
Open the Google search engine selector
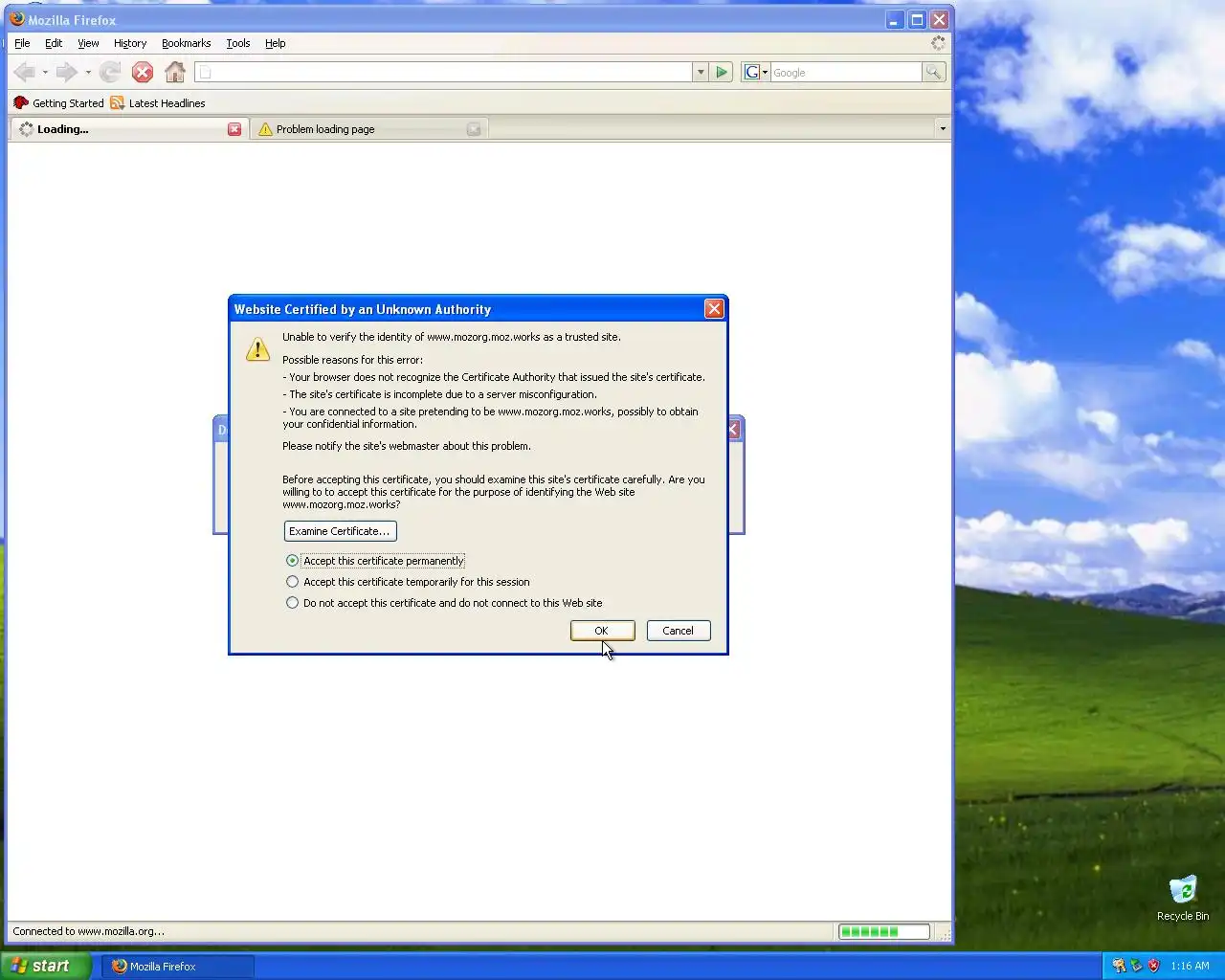pos(756,72)
